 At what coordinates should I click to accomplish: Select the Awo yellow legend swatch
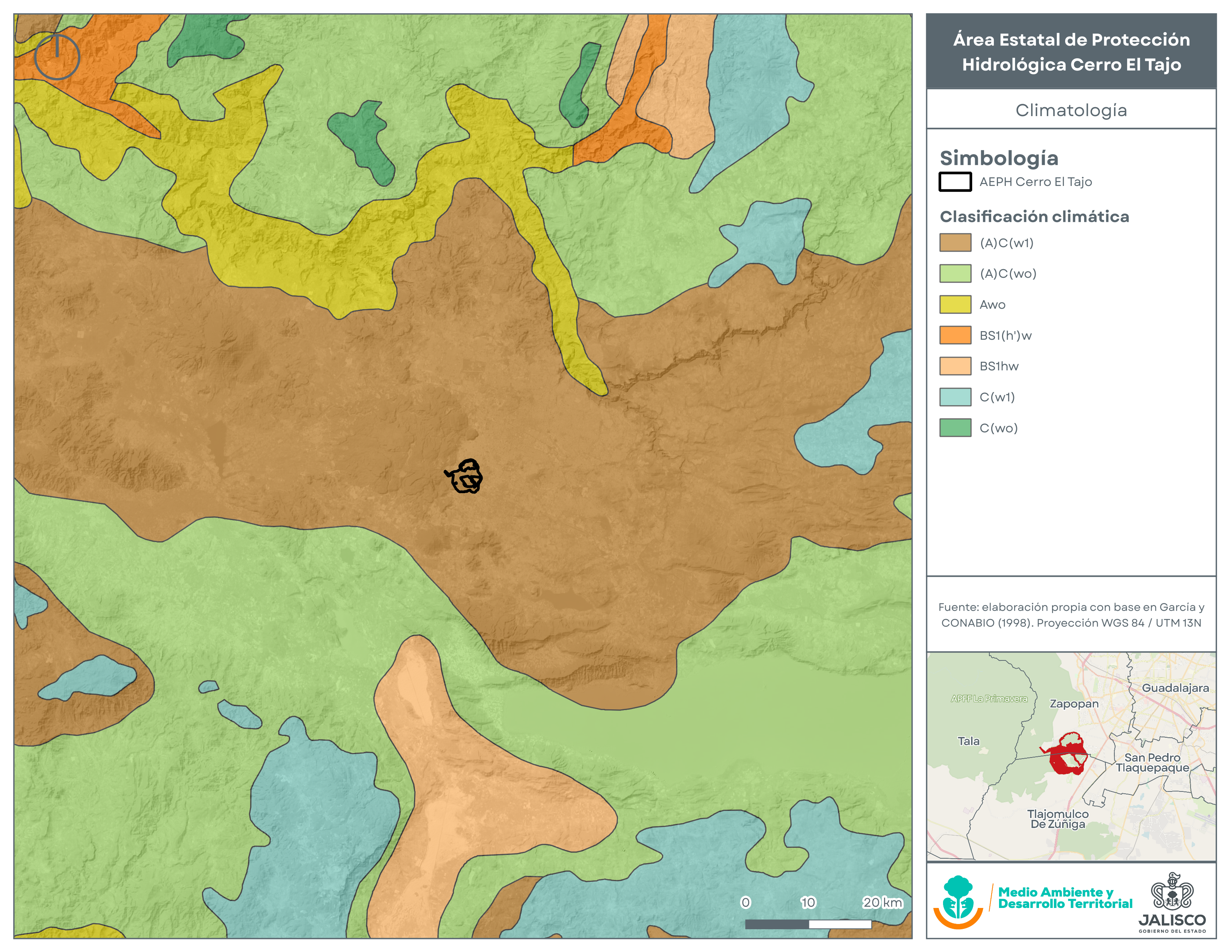tap(955, 305)
